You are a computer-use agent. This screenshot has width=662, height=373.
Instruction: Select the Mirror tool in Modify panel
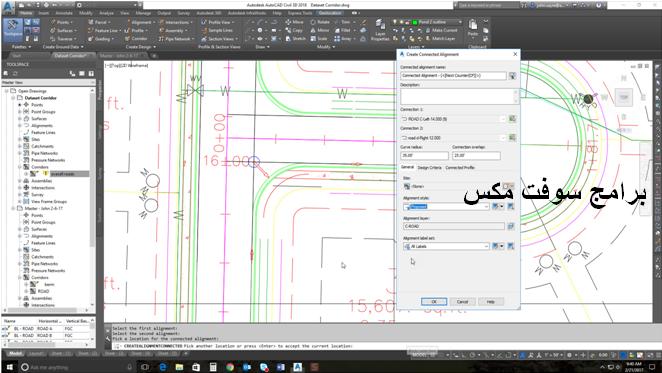[x=320, y=30]
